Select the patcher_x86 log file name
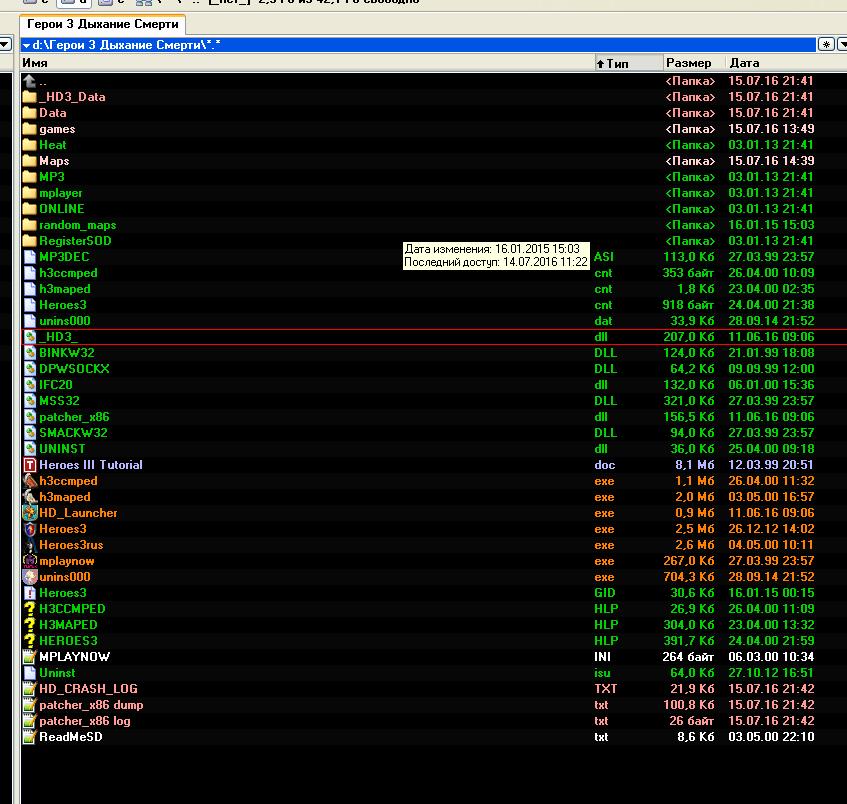Image resolution: width=847 pixels, height=804 pixels. (85, 721)
